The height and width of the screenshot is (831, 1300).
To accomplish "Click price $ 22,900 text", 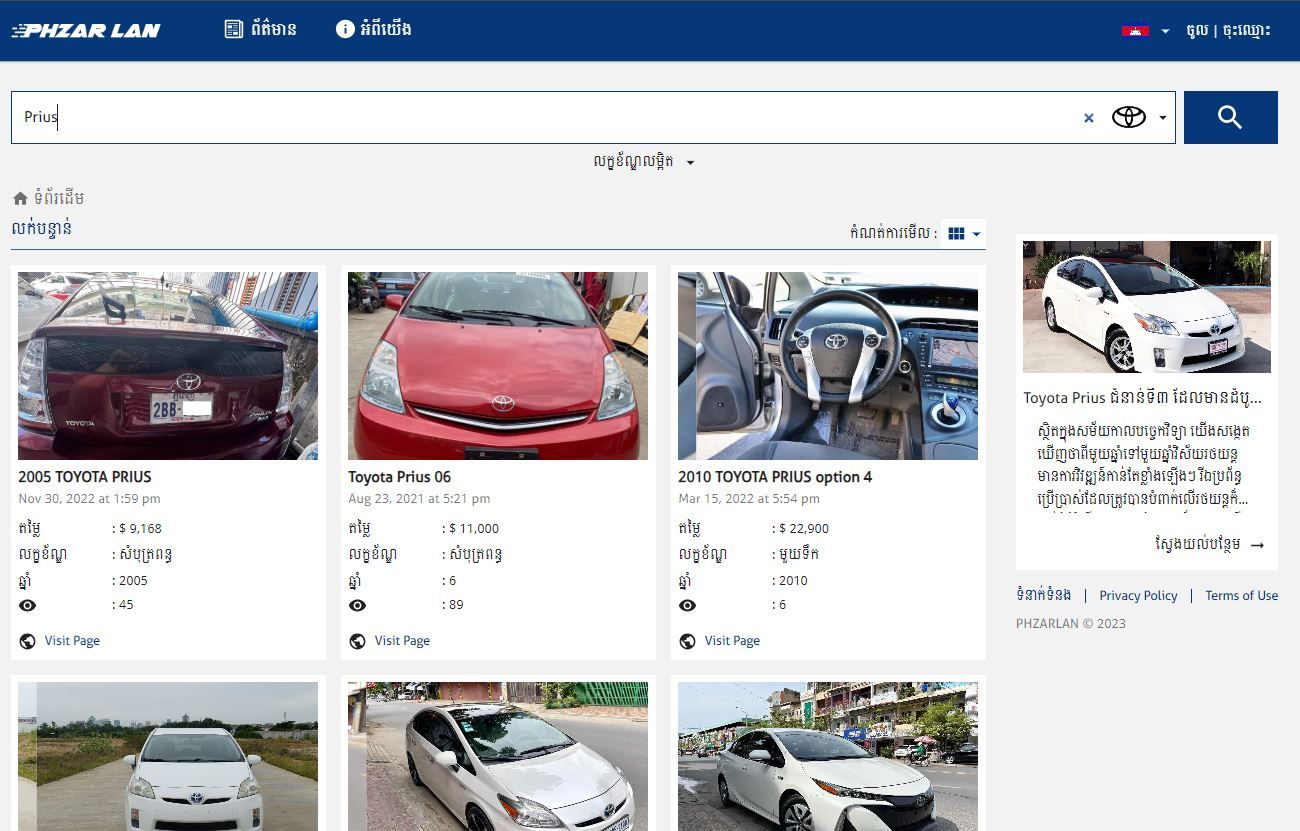I will click(x=804, y=528).
